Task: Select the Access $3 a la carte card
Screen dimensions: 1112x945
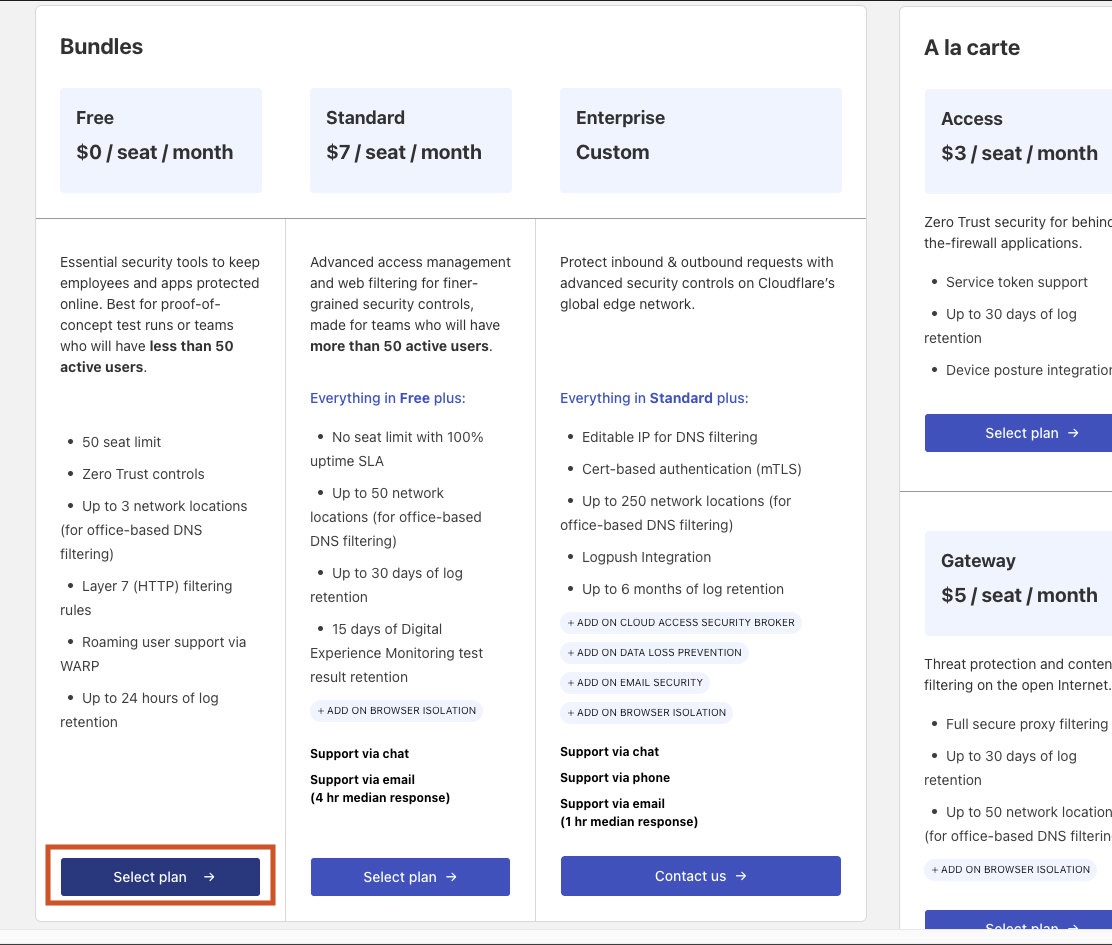Action: click(1018, 140)
